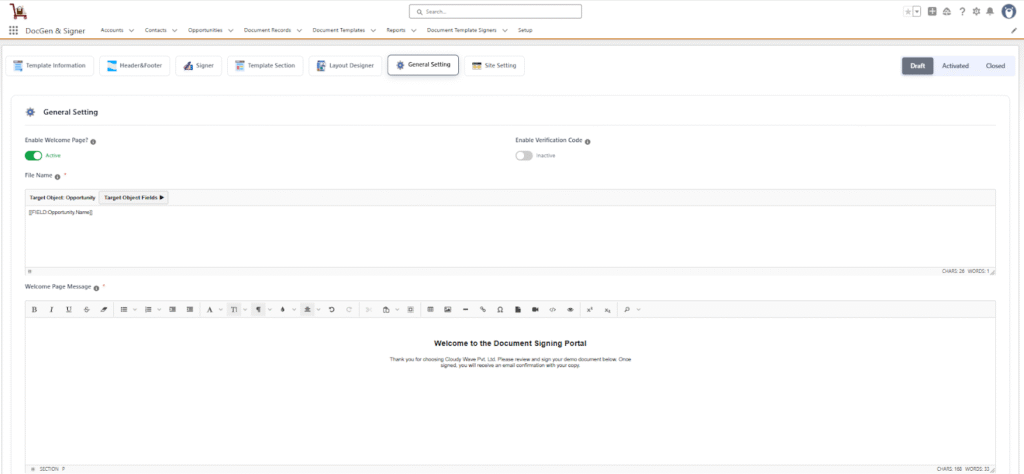
Task: Insert a table using the table icon
Action: (x=430, y=310)
